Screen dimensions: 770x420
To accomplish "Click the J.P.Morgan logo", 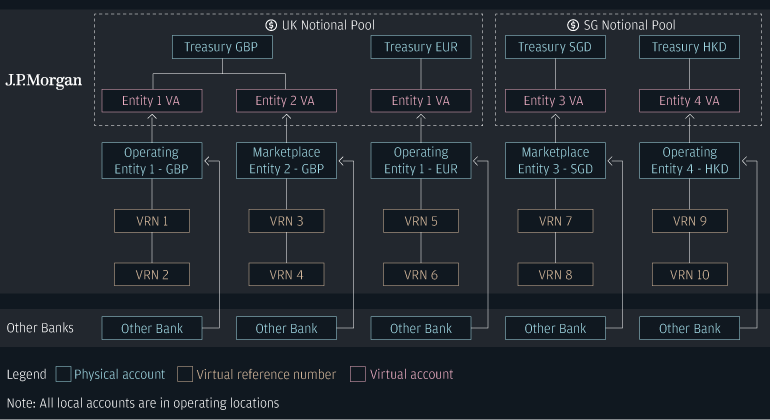I will coord(44,79).
